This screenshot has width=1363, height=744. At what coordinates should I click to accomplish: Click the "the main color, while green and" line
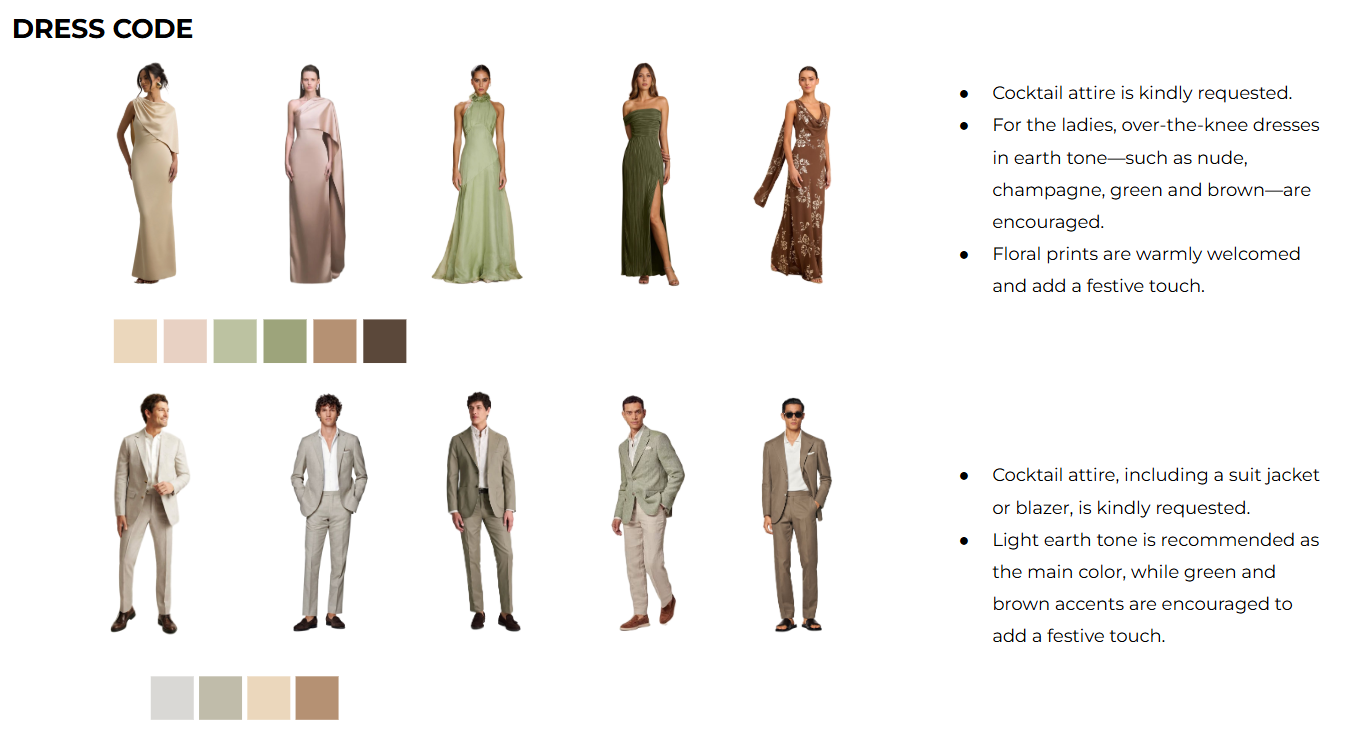(x=1134, y=572)
